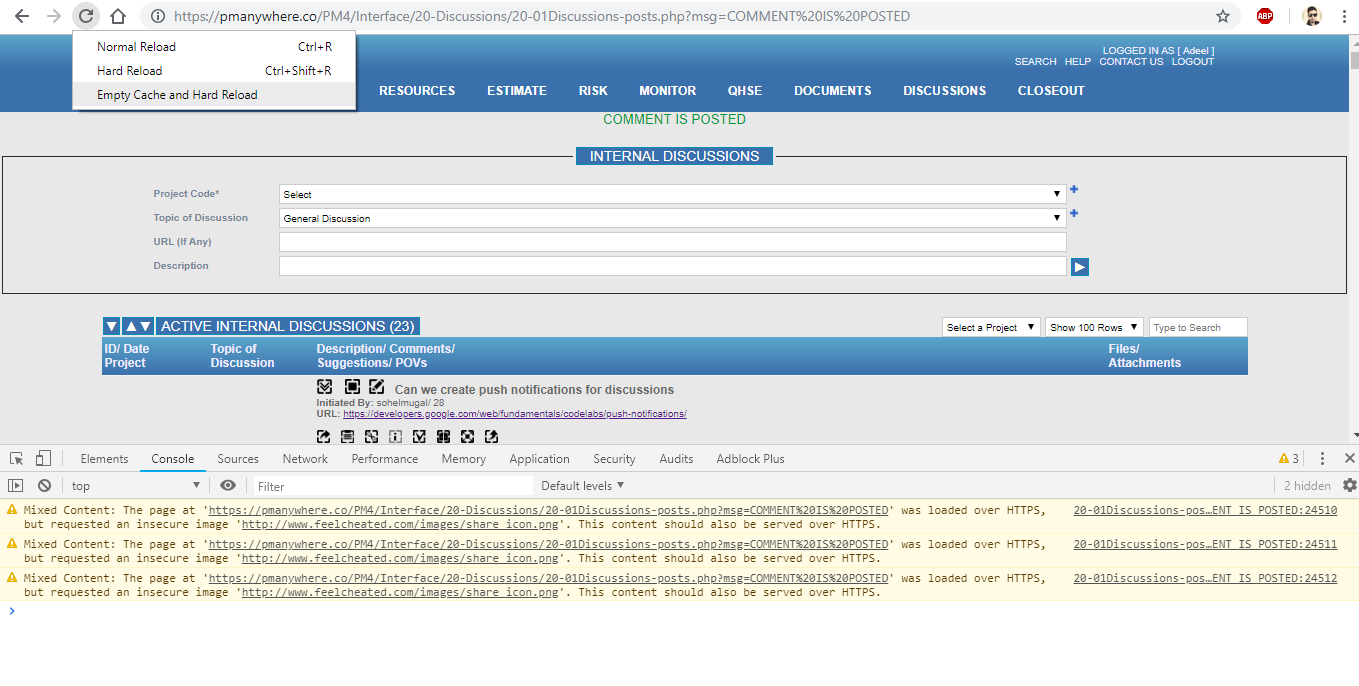Toggle the live expression eye icon
Image resolution: width=1359 pixels, height=686 pixels.
pos(228,486)
